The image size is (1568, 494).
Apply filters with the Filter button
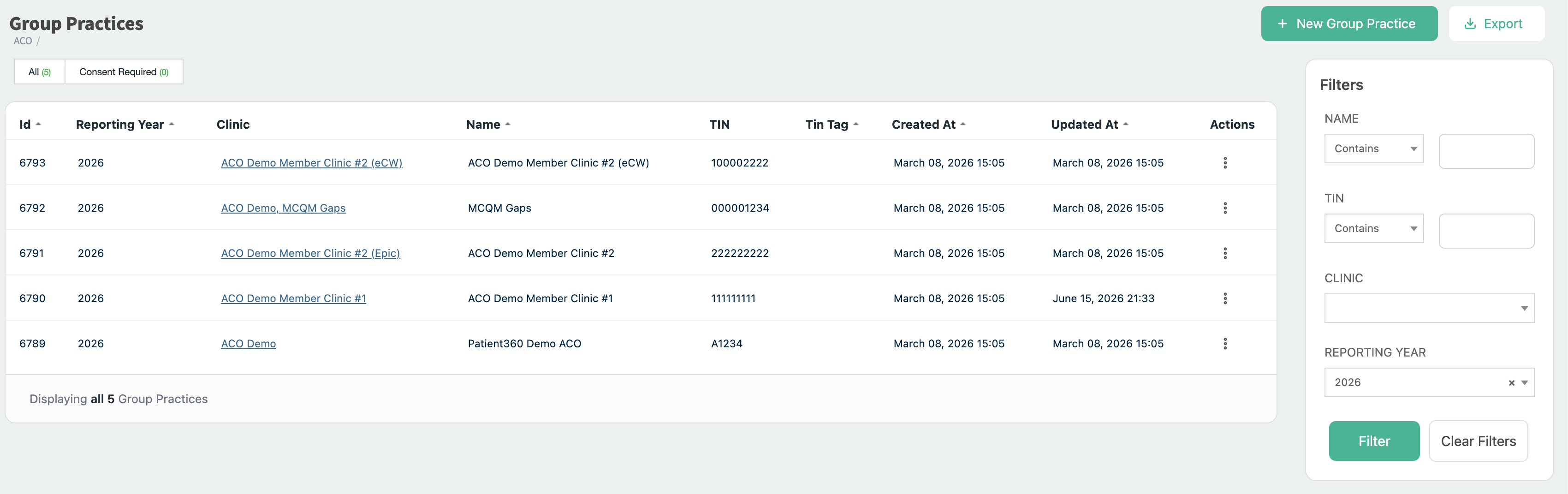1374,441
